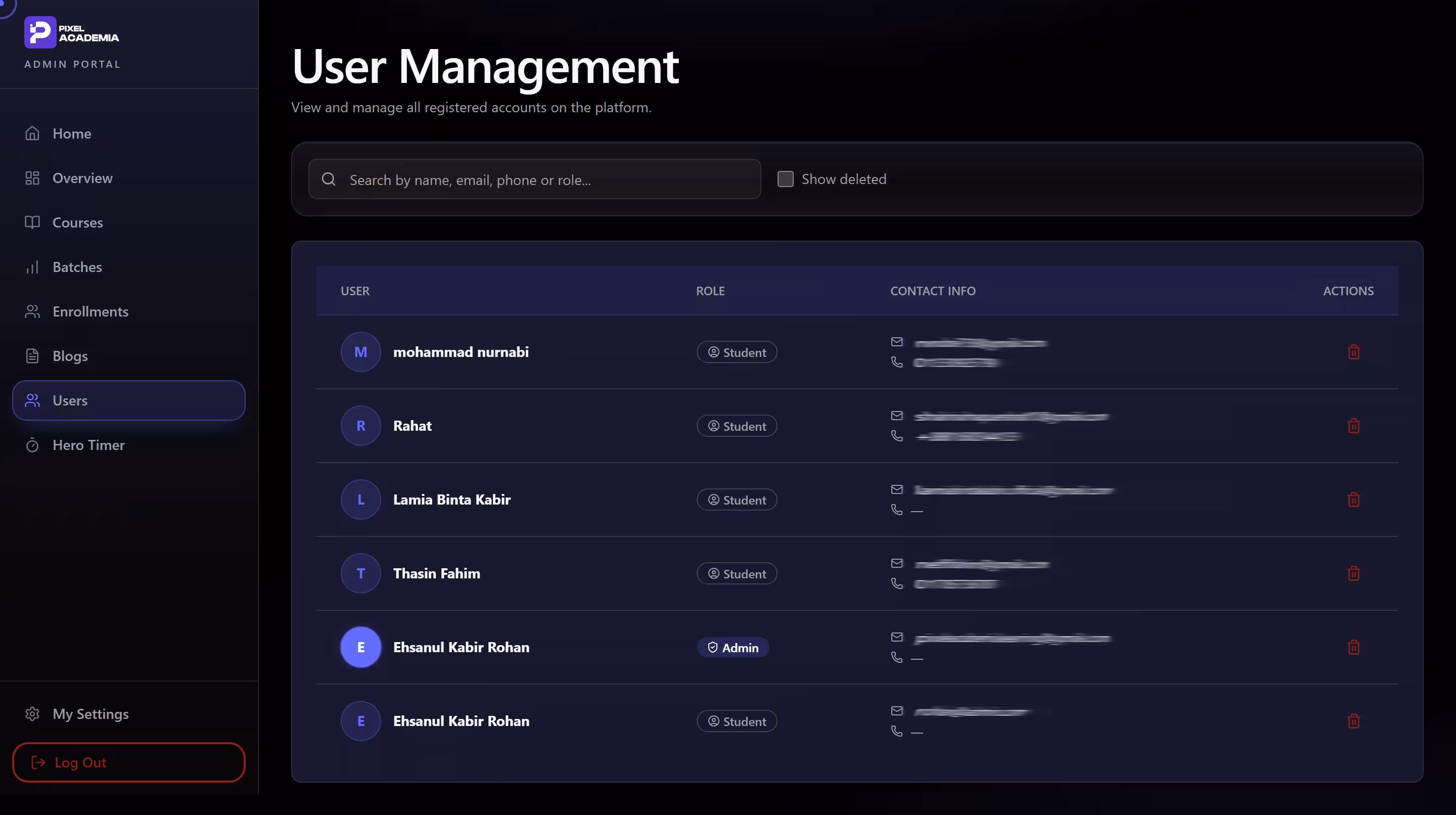
Task: Delete user Rahat with trash icon
Action: tap(1354, 426)
